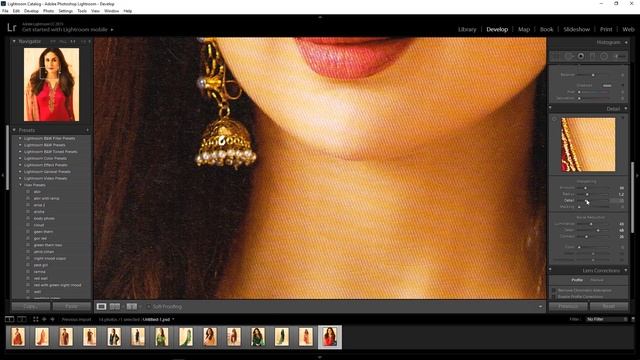The image size is (640, 360).
Task: Click the Previous button
Action: pos(568,306)
